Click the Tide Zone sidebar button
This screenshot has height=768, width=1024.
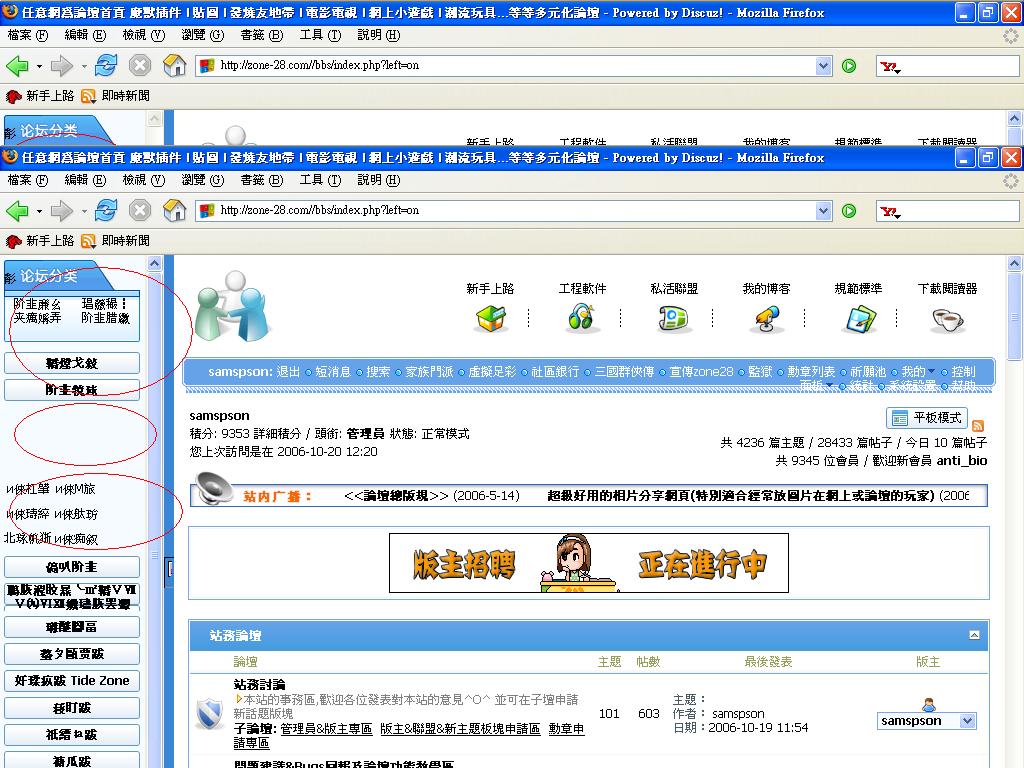tap(72, 681)
